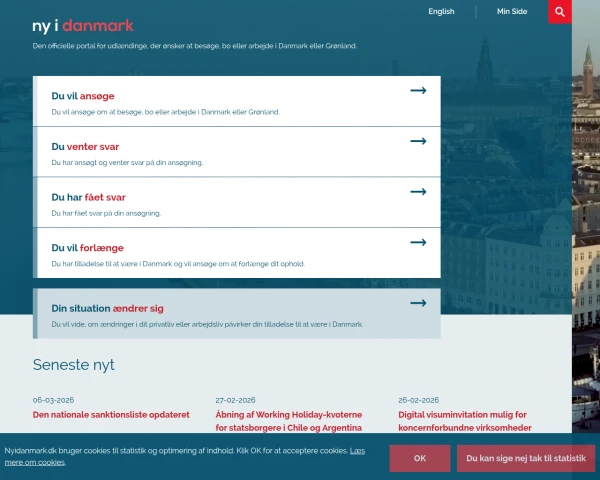Open the Du vil forlænge heading
Image resolution: width=600 pixels, height=480 pixels.
(x=88, y=248)
